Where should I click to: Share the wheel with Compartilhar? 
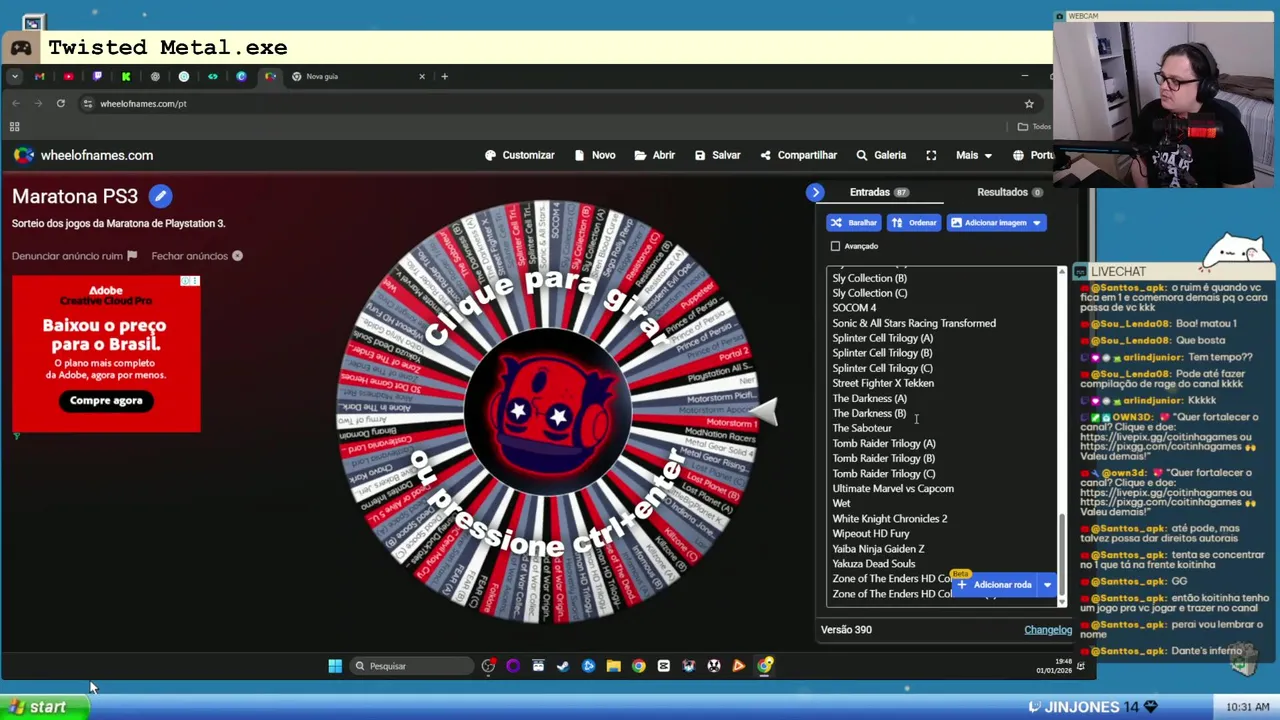coord(798,155)
